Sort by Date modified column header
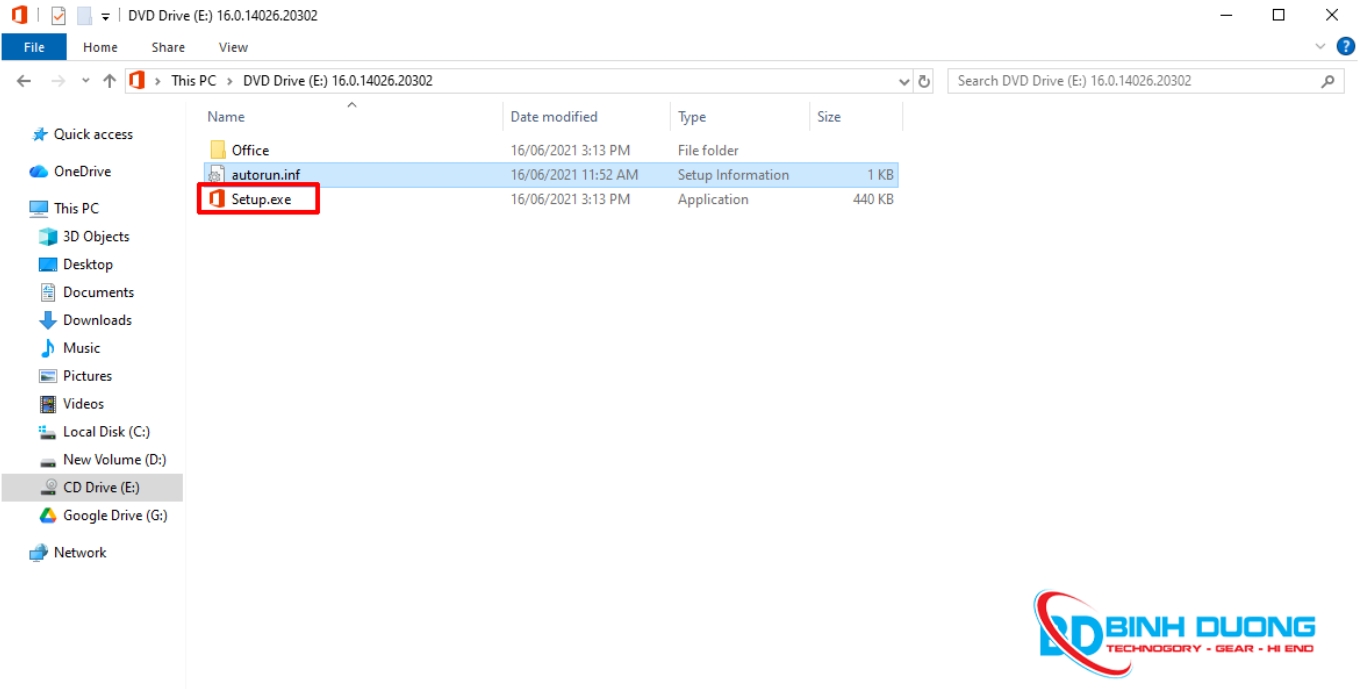Image resolution: width=1359 pixels, height=689 pixels. [x=554, y=117]
